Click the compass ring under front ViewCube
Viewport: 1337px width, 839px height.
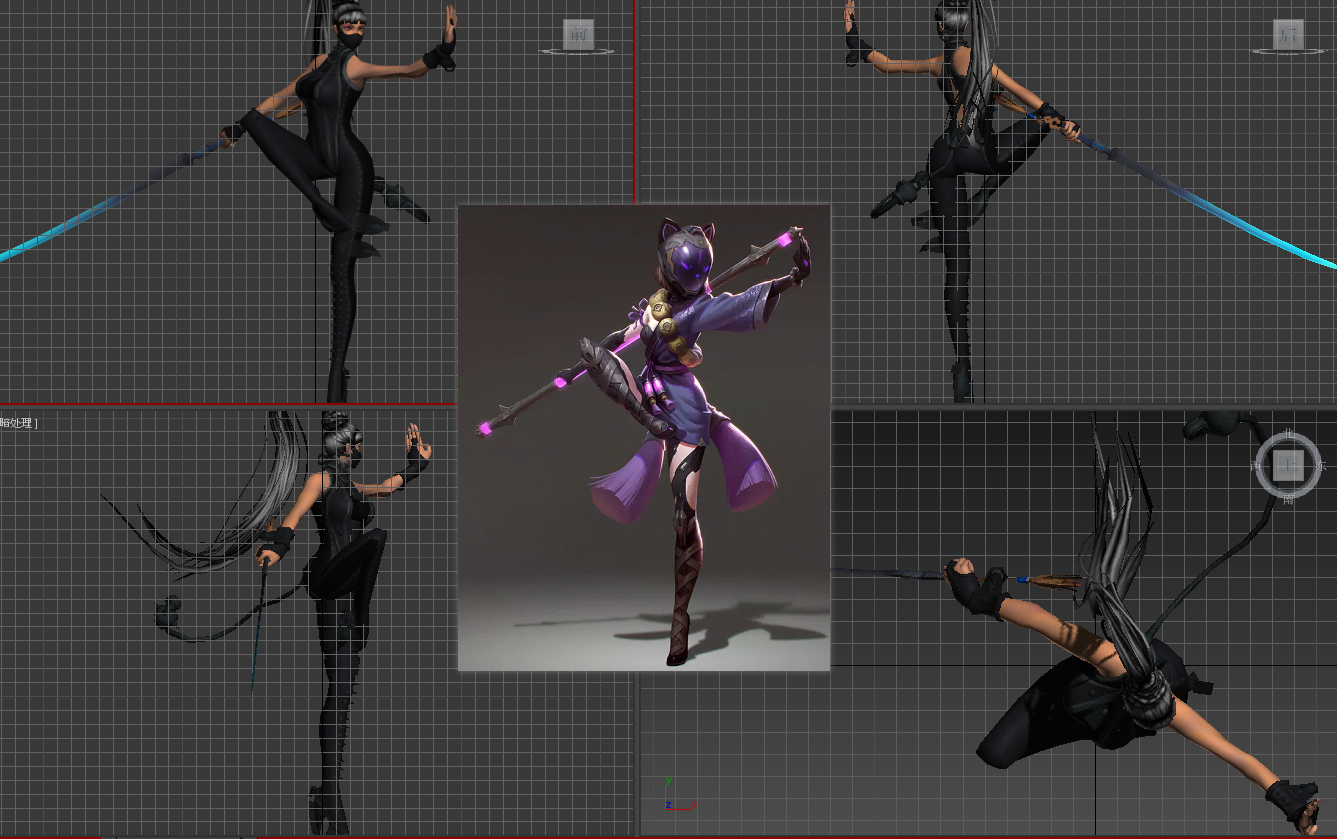pyautogui.click(x=578, y=51)
